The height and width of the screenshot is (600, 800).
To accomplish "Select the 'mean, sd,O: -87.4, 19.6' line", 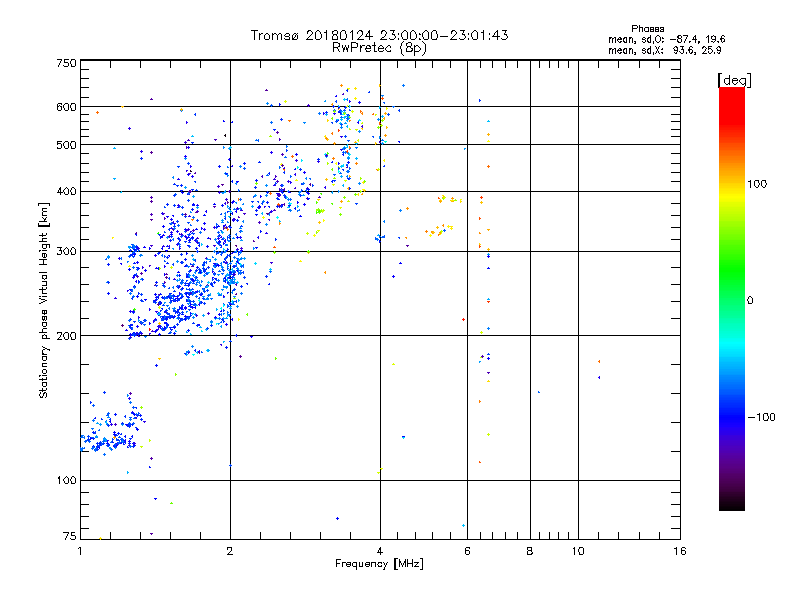I will point(666,39).
